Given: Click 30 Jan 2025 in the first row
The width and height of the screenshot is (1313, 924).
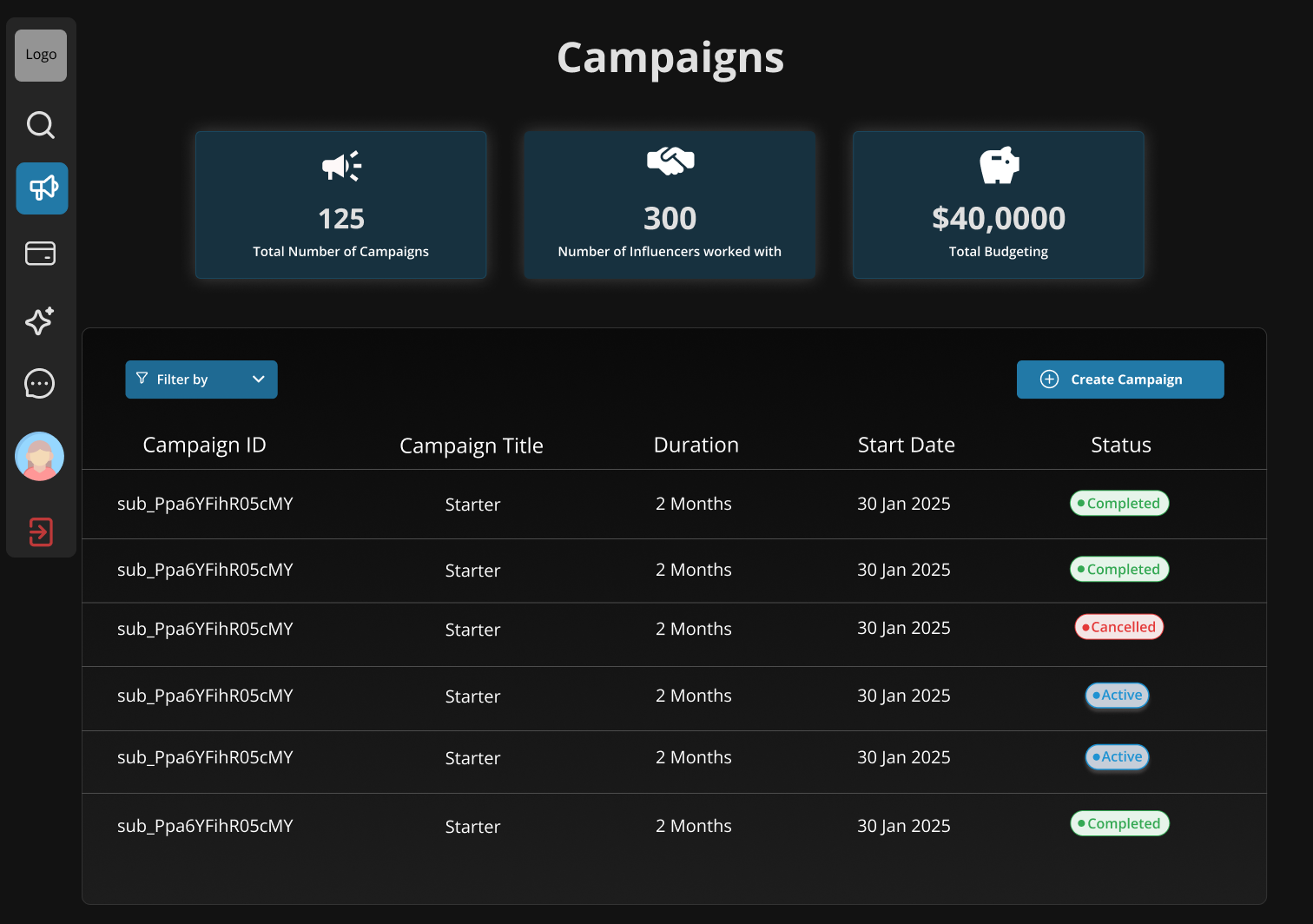Looking at the screenshot, I should click(x=904, y=505).
